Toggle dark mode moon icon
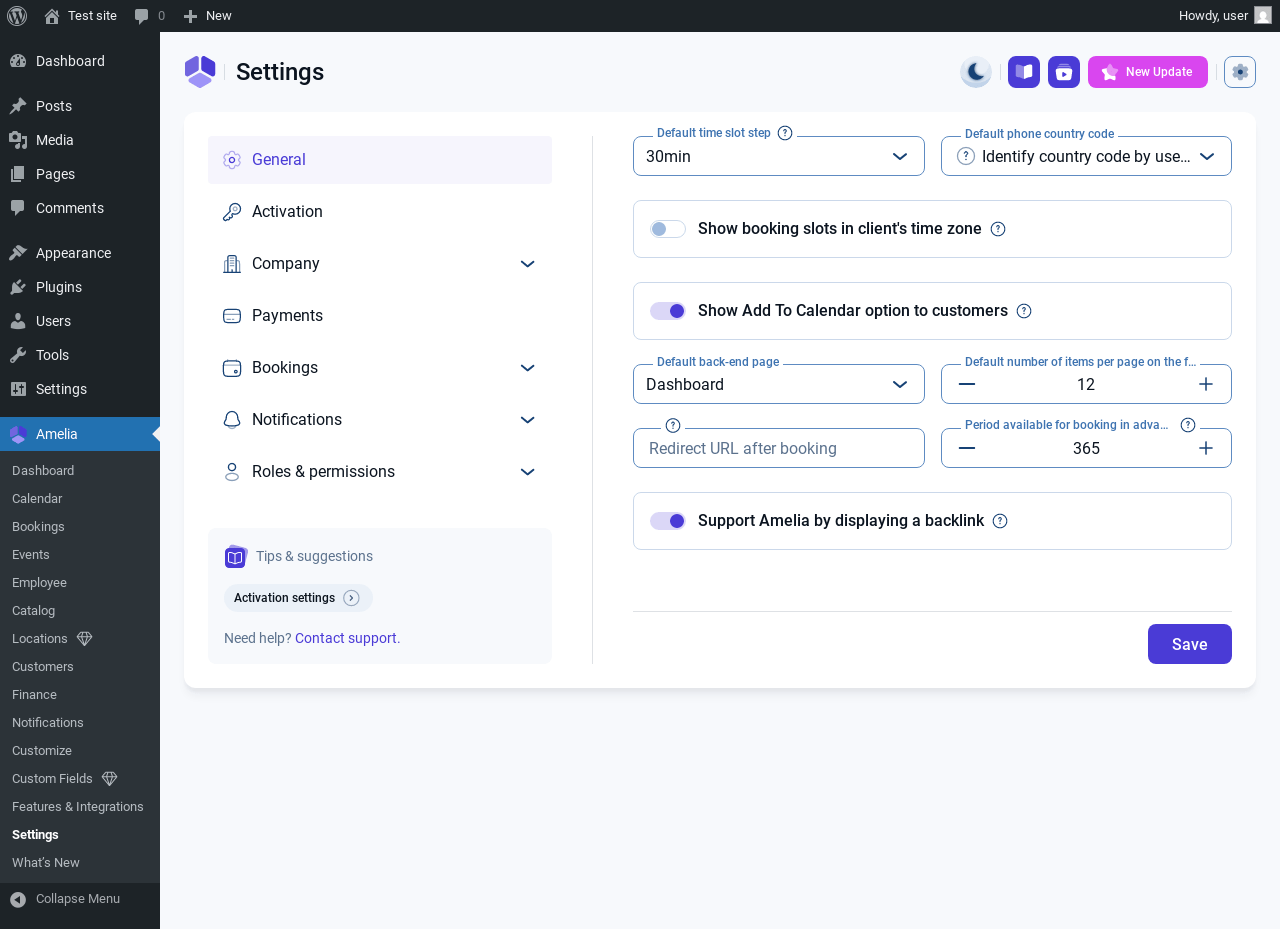Viewport: 1280px width, 929px height. pos(975,72)
